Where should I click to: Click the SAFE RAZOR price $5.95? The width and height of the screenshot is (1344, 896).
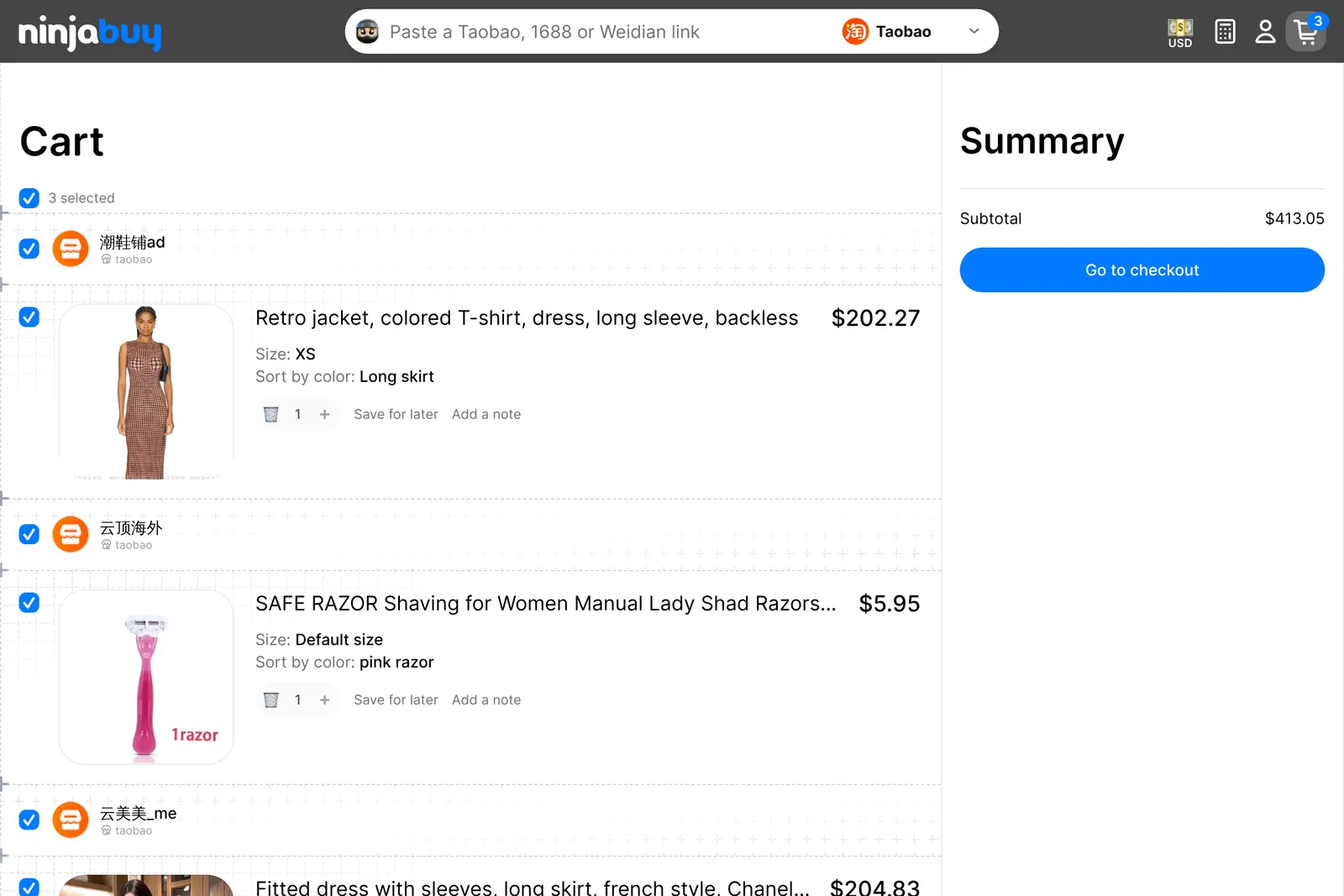(890, 604)
